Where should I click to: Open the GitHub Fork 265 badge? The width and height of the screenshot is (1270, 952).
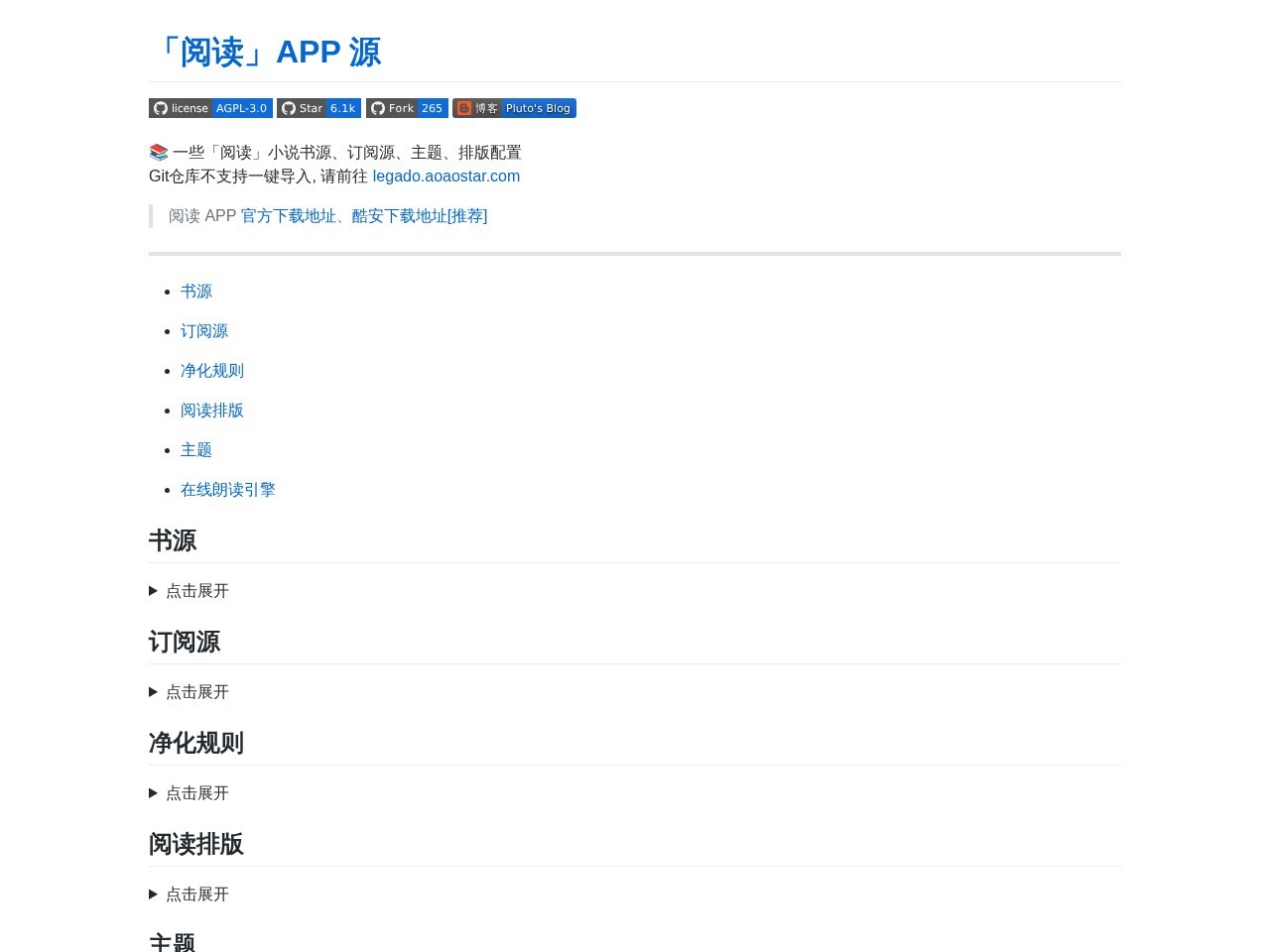pos(407,108)
